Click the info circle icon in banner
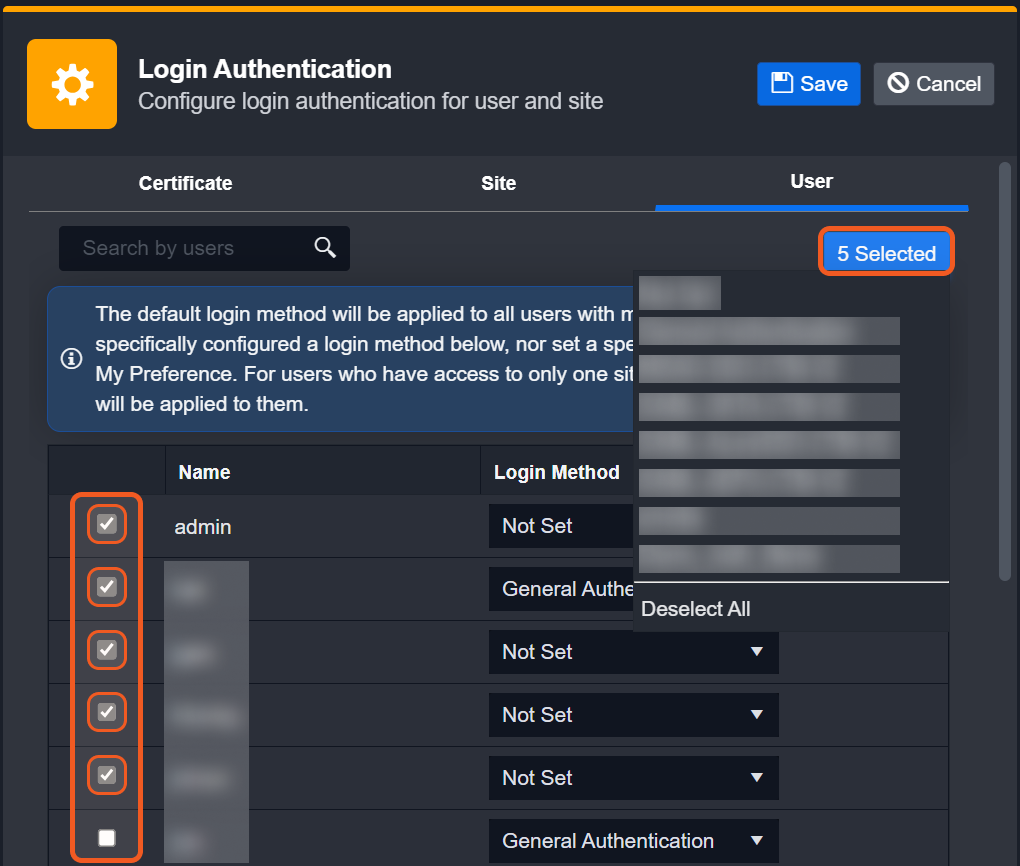The height and width of the screenshot is (866, 1020). click(72, 358)
